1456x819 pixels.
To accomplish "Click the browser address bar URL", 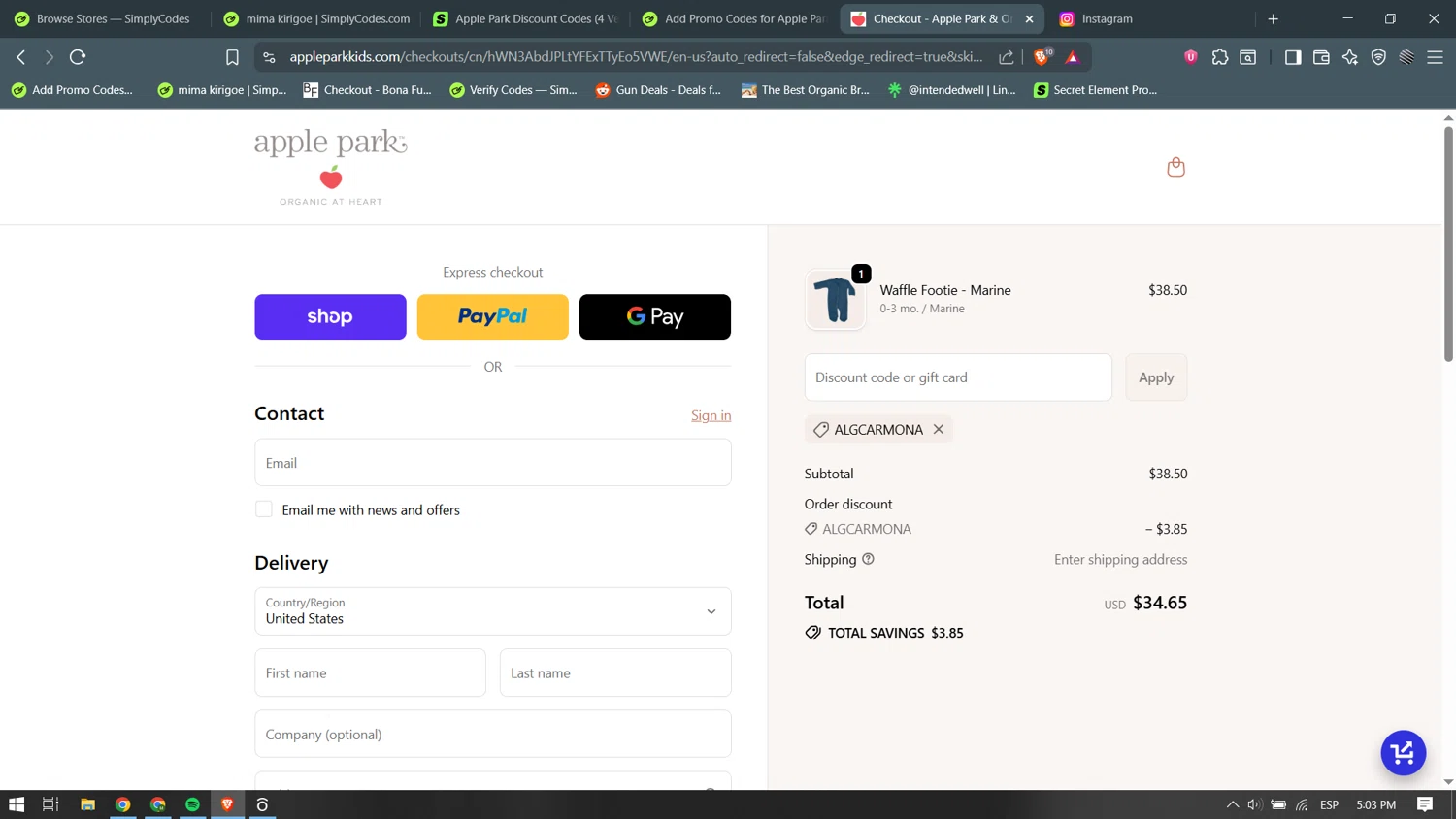I will 636,57.
